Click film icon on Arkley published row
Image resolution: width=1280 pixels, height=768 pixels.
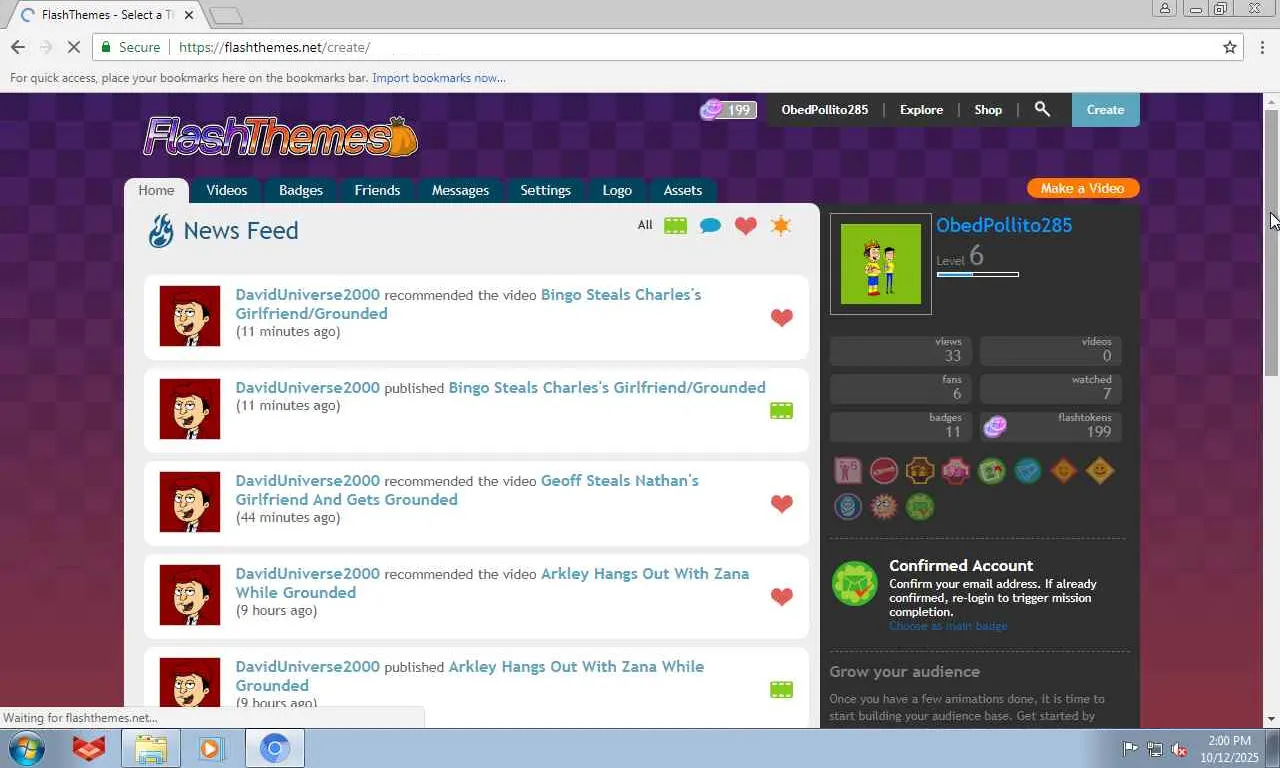point(781,689)
